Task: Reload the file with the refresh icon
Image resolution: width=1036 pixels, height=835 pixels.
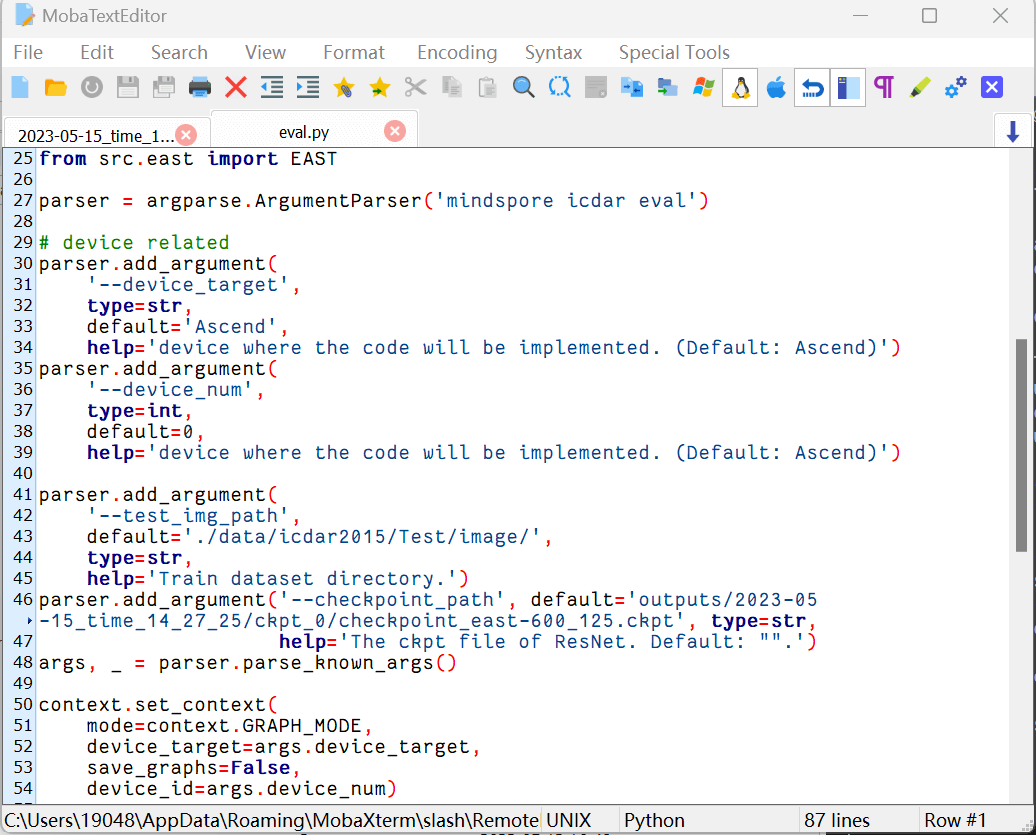Action: coord(92,87)
